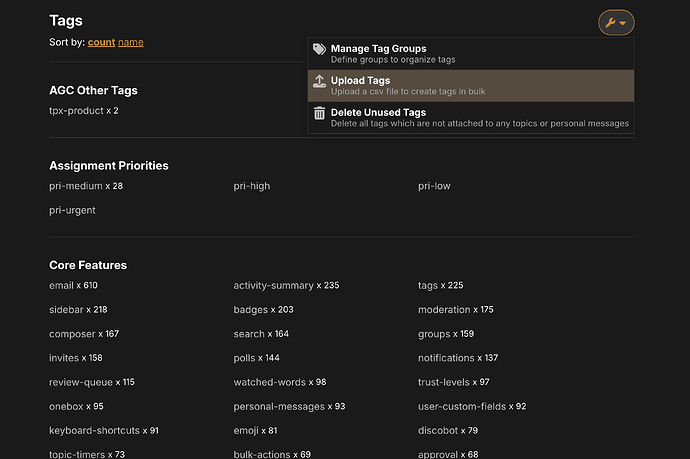Open the polls tag
The image size is (690, 459).
(x=244, y=358)
